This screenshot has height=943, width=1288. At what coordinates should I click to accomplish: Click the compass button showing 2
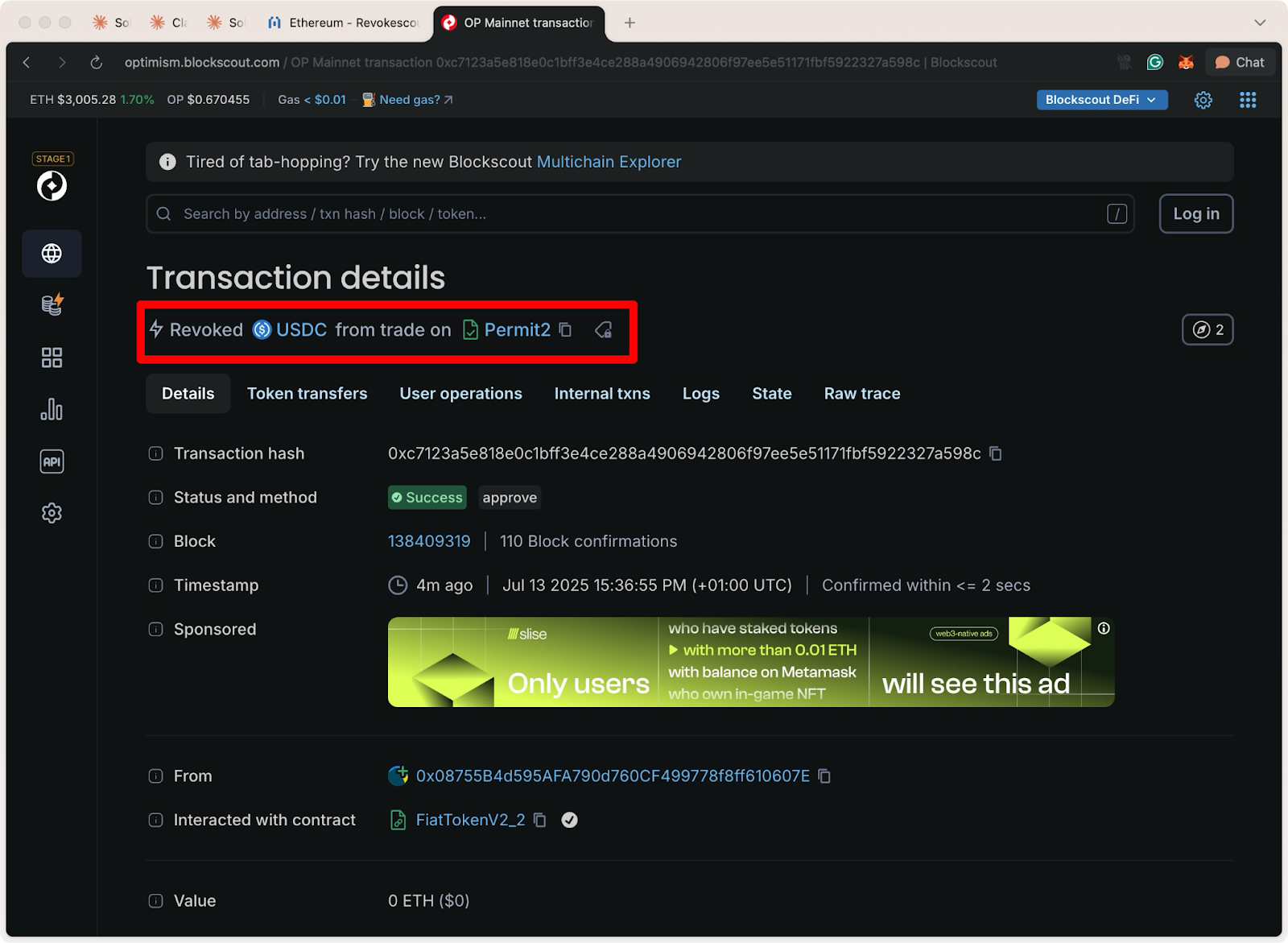click(x=1207, y=329)
